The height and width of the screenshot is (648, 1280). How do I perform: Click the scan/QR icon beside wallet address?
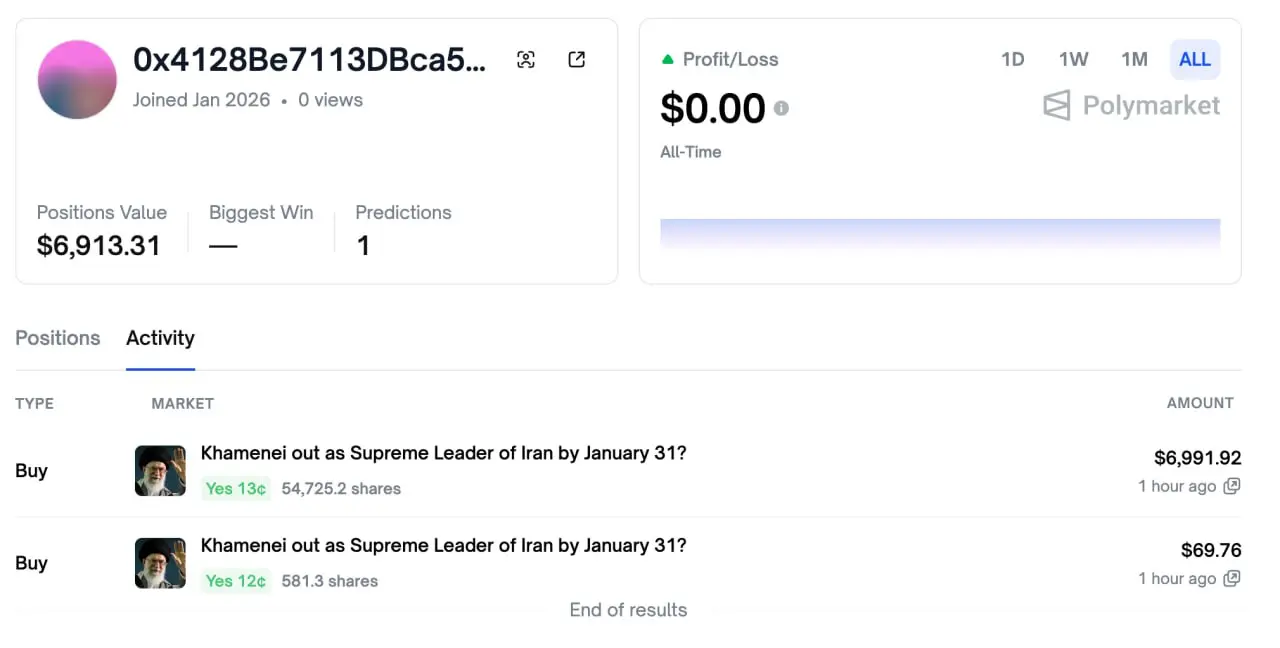(526, 60)
